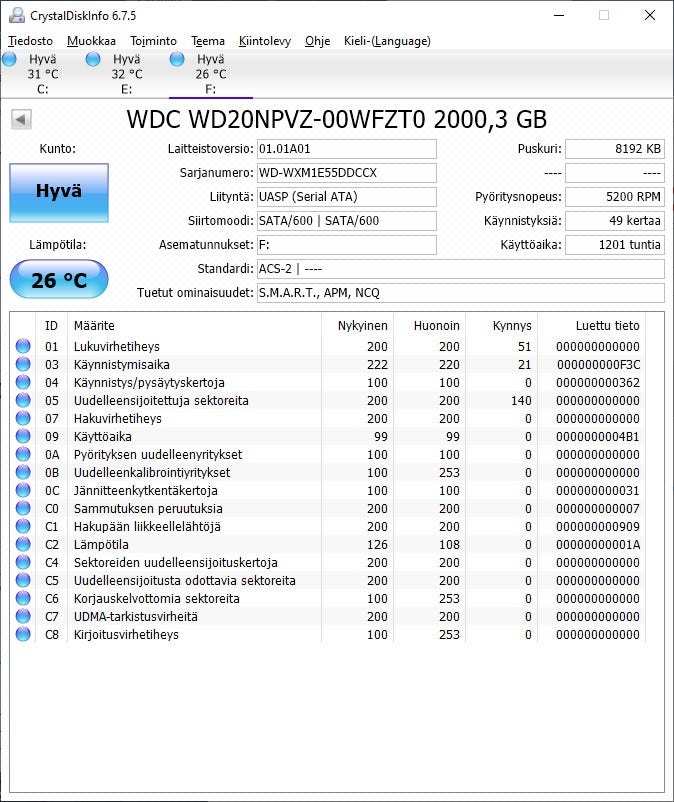Open the Kieli-(Language) menu

(x=387, y=41)
